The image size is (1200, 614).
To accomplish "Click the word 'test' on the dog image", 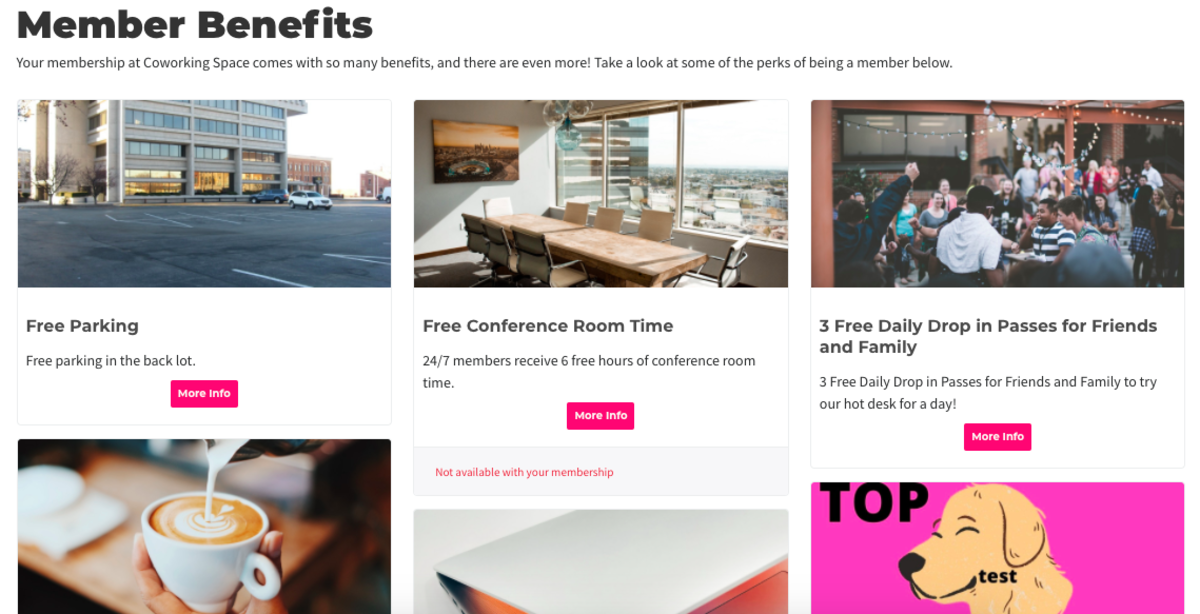I will coord(997,576).
